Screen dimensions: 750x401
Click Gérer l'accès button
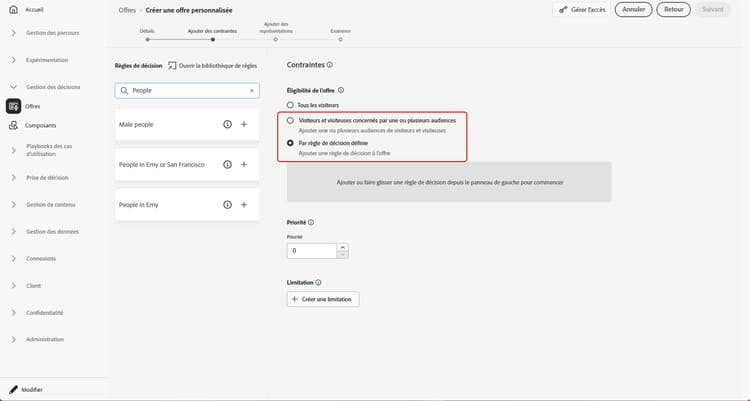point(582,10)
